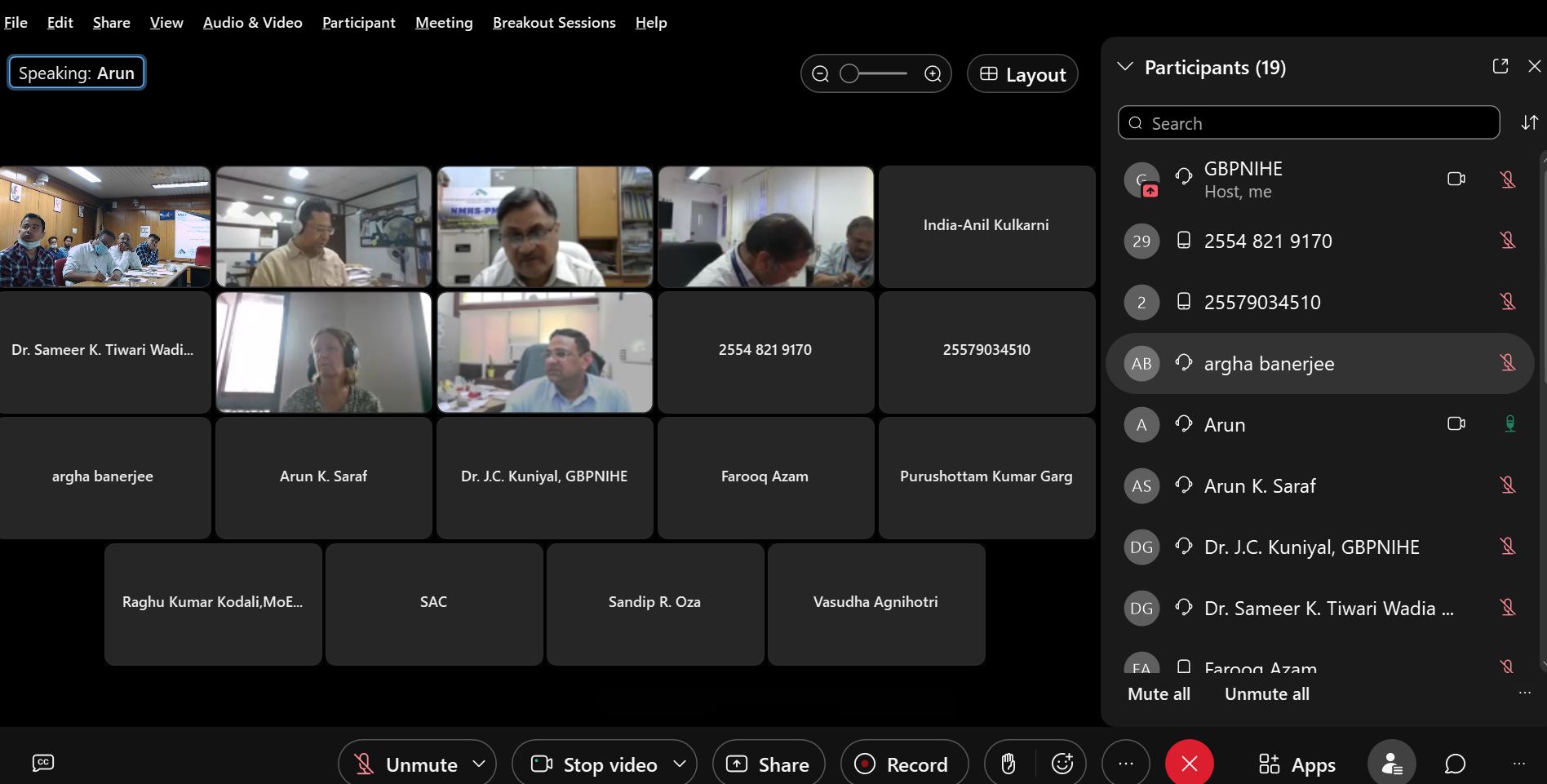The width and height of the screenshot is (1547, 784).
Task: Toggle mute for argha banerjee
Action: (x=1508, y=363)
